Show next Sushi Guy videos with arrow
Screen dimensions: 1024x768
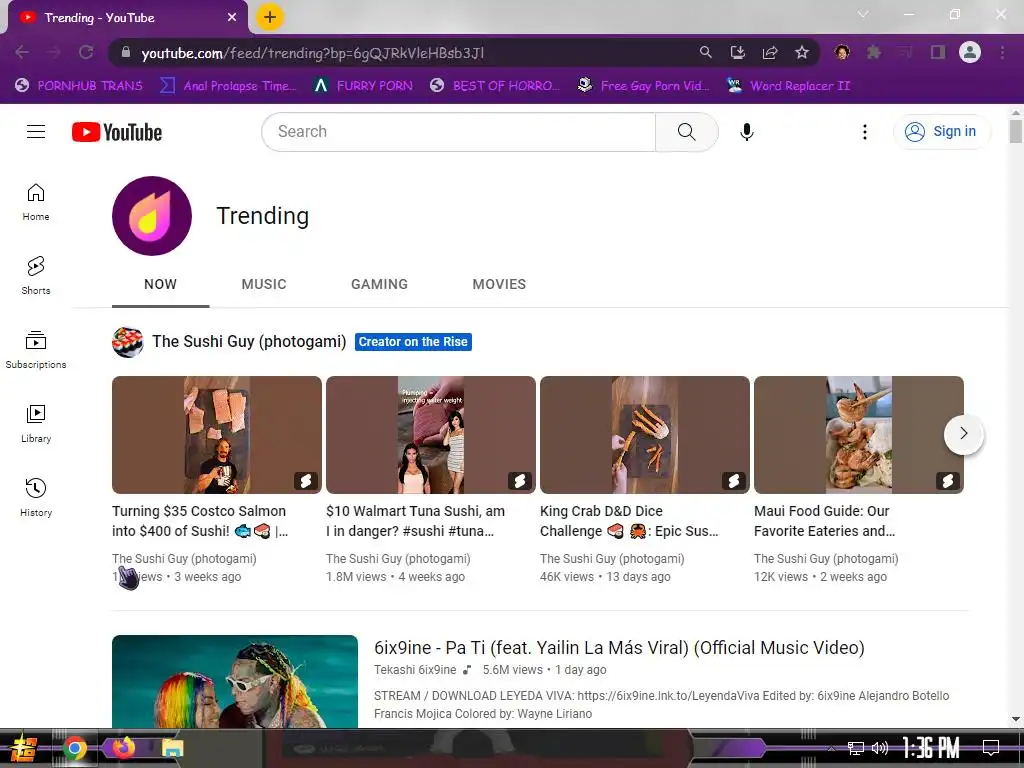963,434
